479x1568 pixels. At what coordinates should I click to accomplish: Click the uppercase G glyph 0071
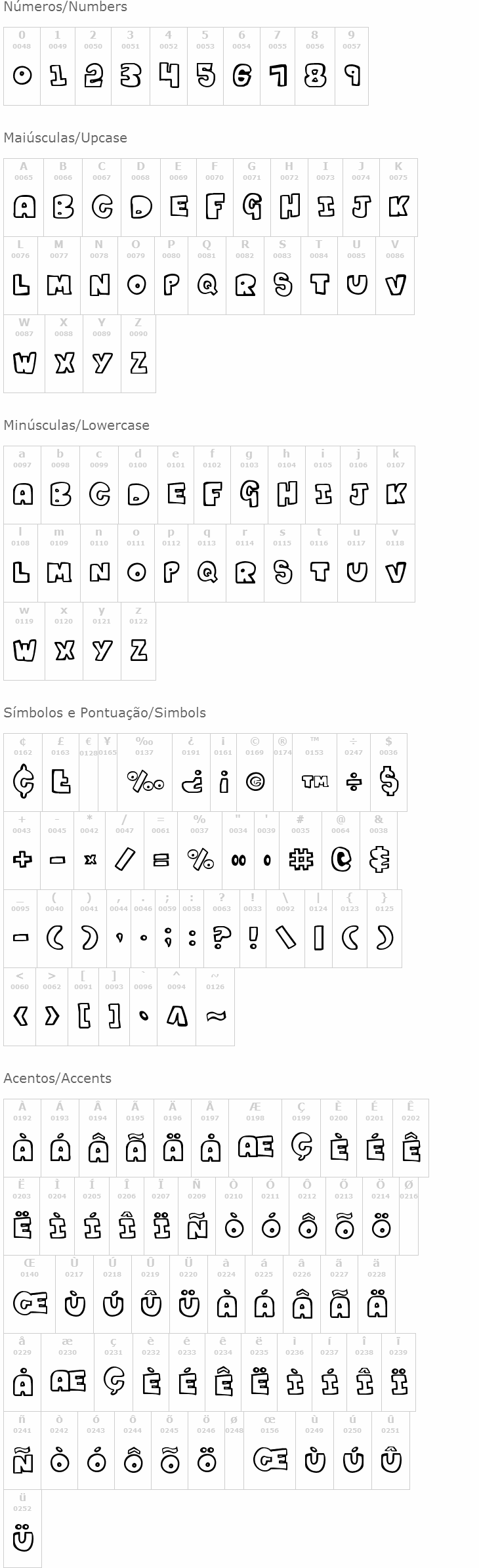(252, 198)
